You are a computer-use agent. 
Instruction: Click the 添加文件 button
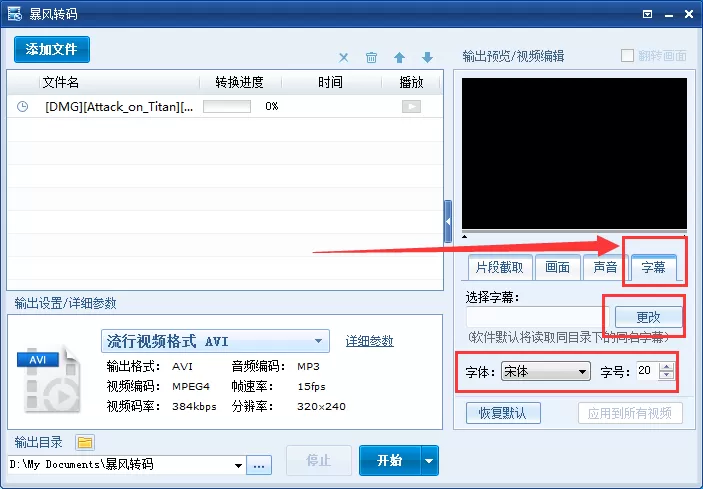[x=52, y=49]
